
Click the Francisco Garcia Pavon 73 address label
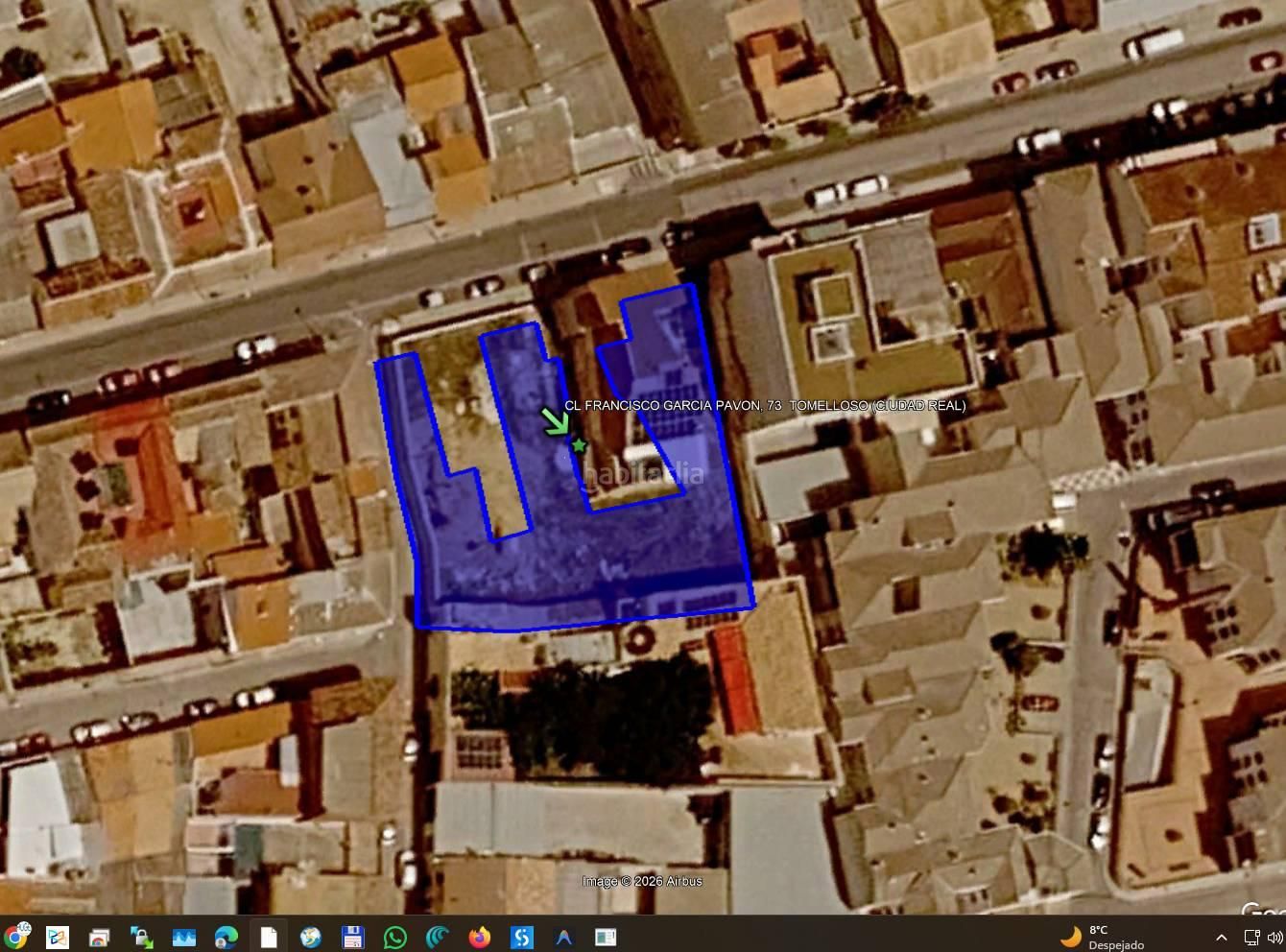pos(765,405)
